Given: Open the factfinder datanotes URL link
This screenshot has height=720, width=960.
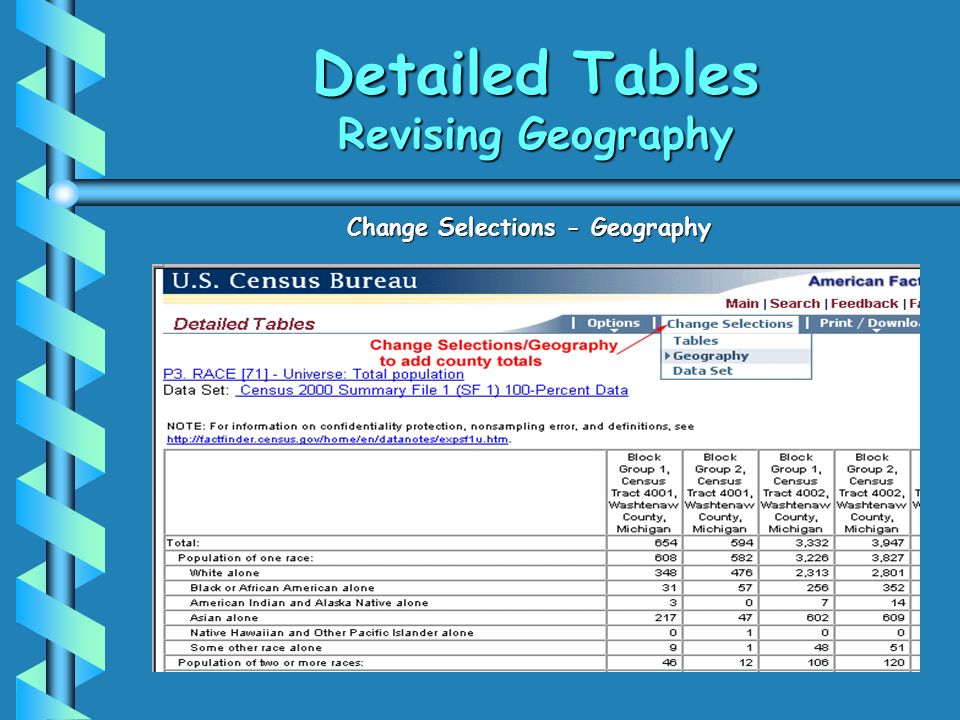Looking at the screenshot, I should click(x=337, y=439).
